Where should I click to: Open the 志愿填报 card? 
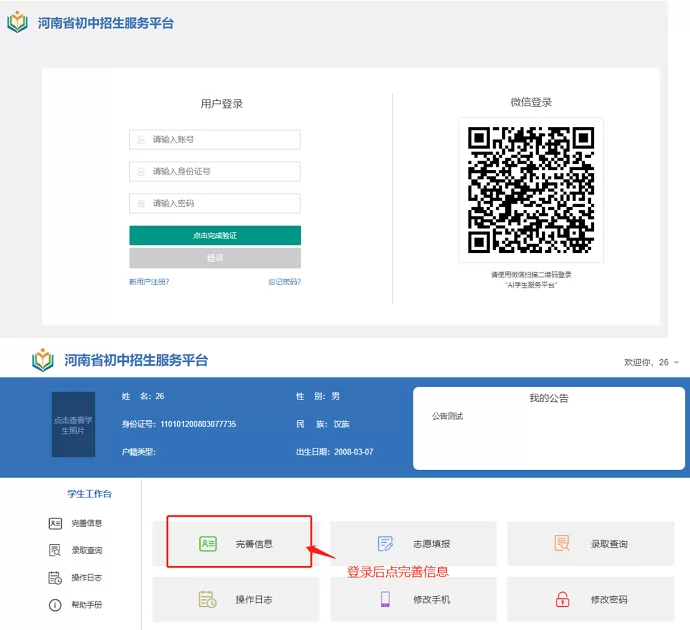[x=413, y=544]
